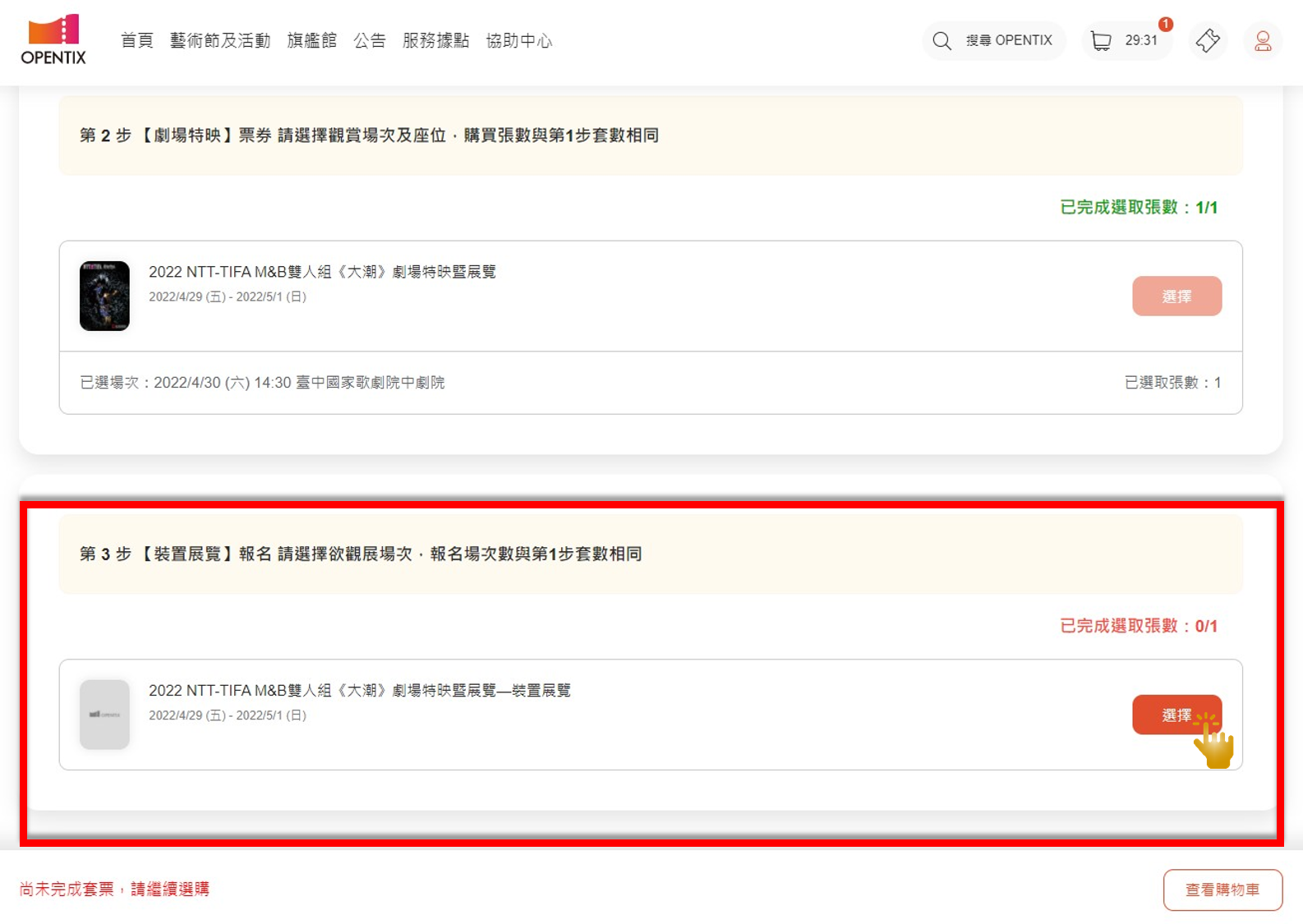Screen dimensions: 1303x924
Task: Open 藝術節及活動 menu item
Action: (220, 40)
